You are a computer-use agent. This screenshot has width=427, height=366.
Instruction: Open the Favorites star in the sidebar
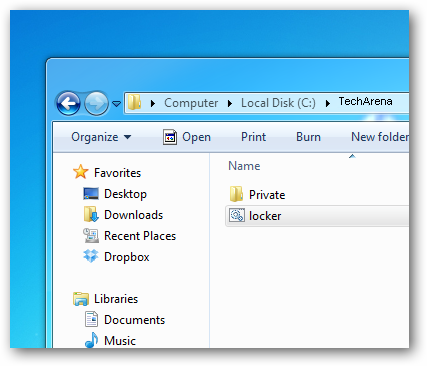click(81, 172)
